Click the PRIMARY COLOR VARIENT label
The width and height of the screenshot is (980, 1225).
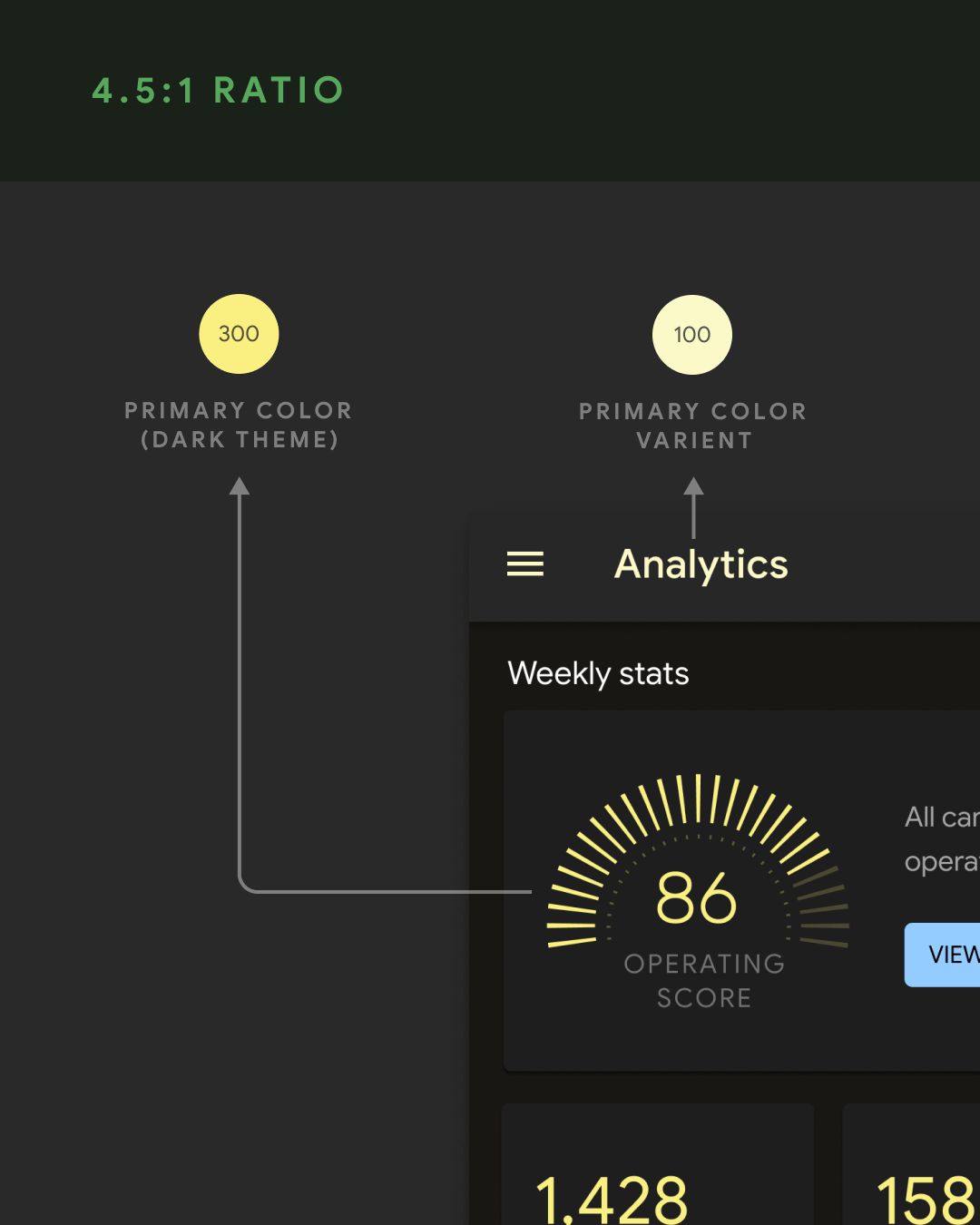tap(693, 426)
